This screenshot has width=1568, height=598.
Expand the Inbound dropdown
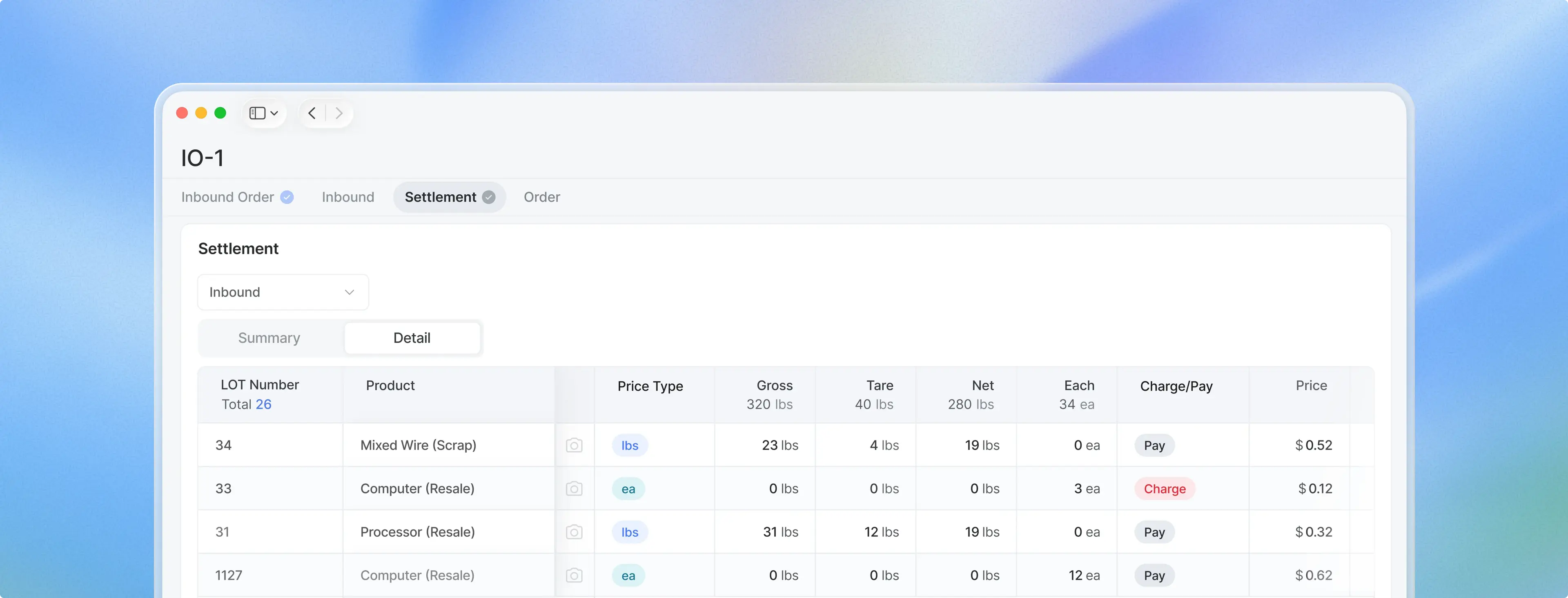click(283, 292)
